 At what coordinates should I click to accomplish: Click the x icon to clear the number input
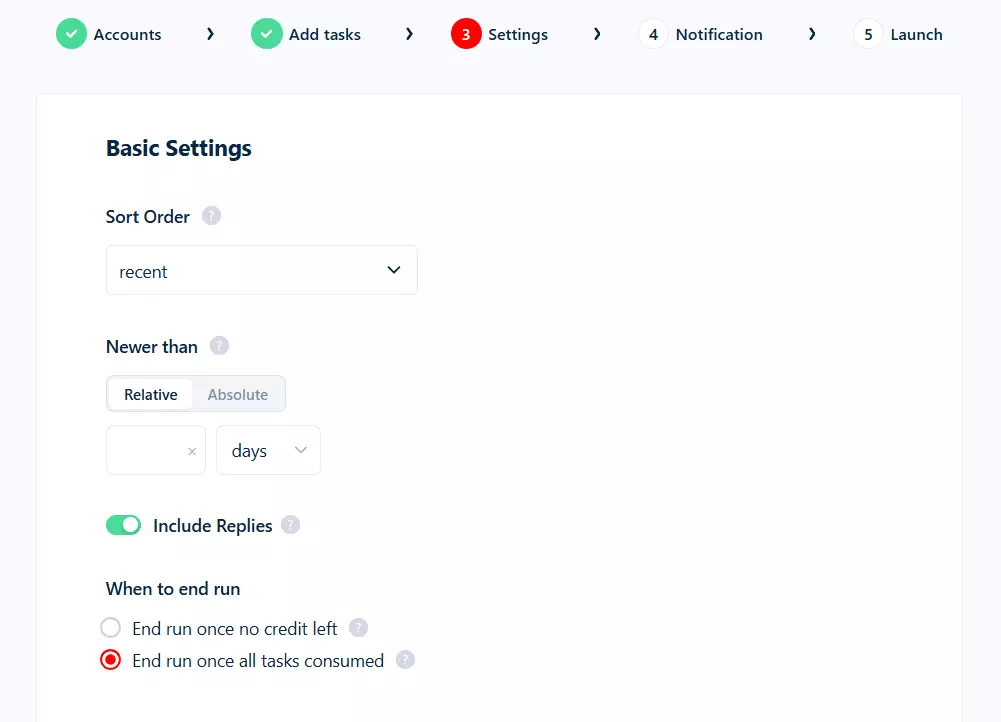[x=191, y=450]
